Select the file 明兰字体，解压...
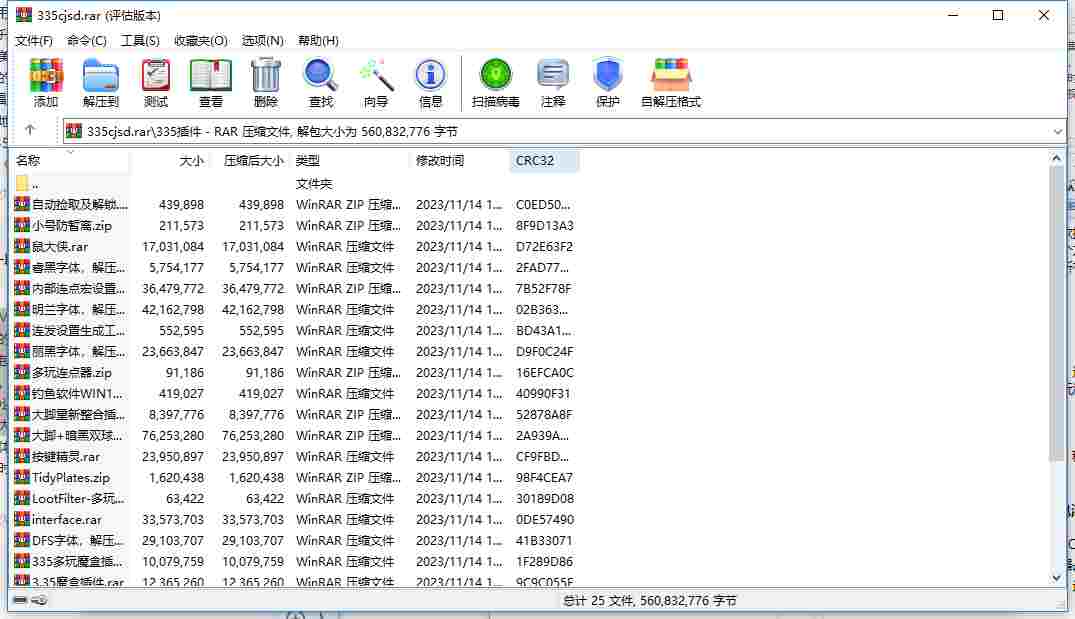This screenshot has height=619, width=1075. pyautogui.click(x=78, y=309)
